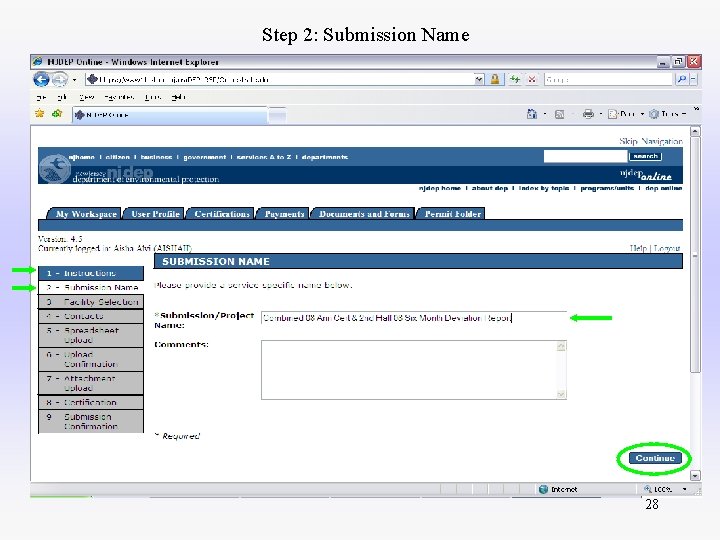Image resolution: width=720 pixels, height=540 pixels.
Task: Click the New Jersey state seal logo
Action: (55, 168)
